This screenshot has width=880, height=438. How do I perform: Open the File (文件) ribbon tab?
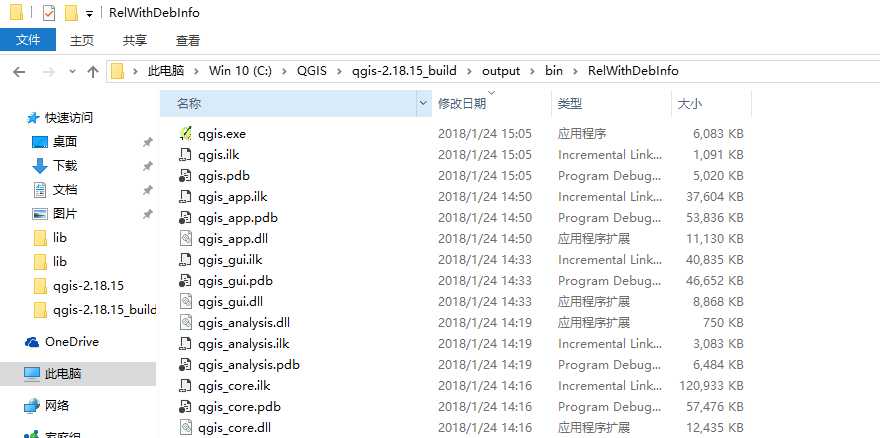28,40
